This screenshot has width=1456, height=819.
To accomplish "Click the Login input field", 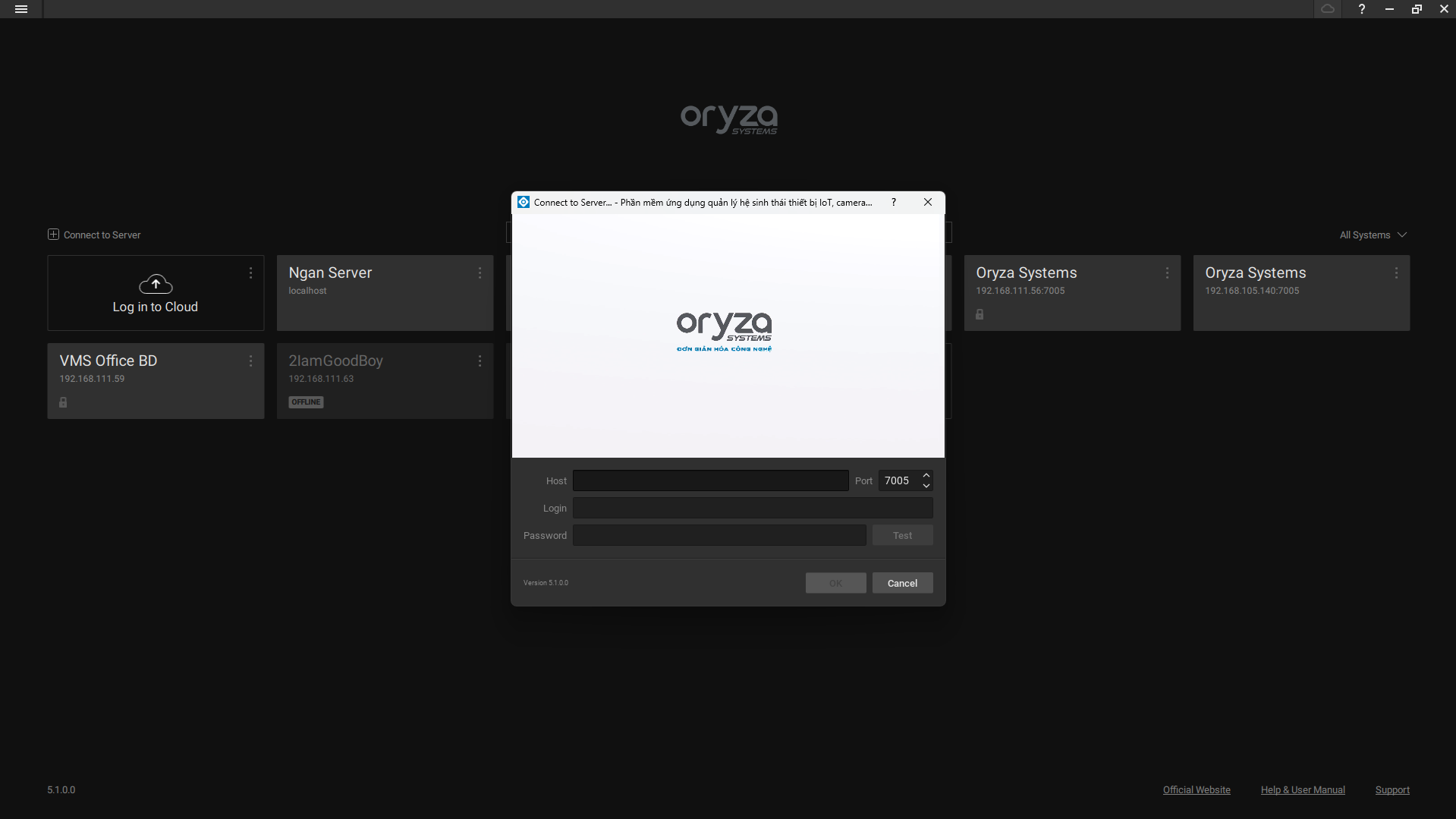I will (753, 508).
